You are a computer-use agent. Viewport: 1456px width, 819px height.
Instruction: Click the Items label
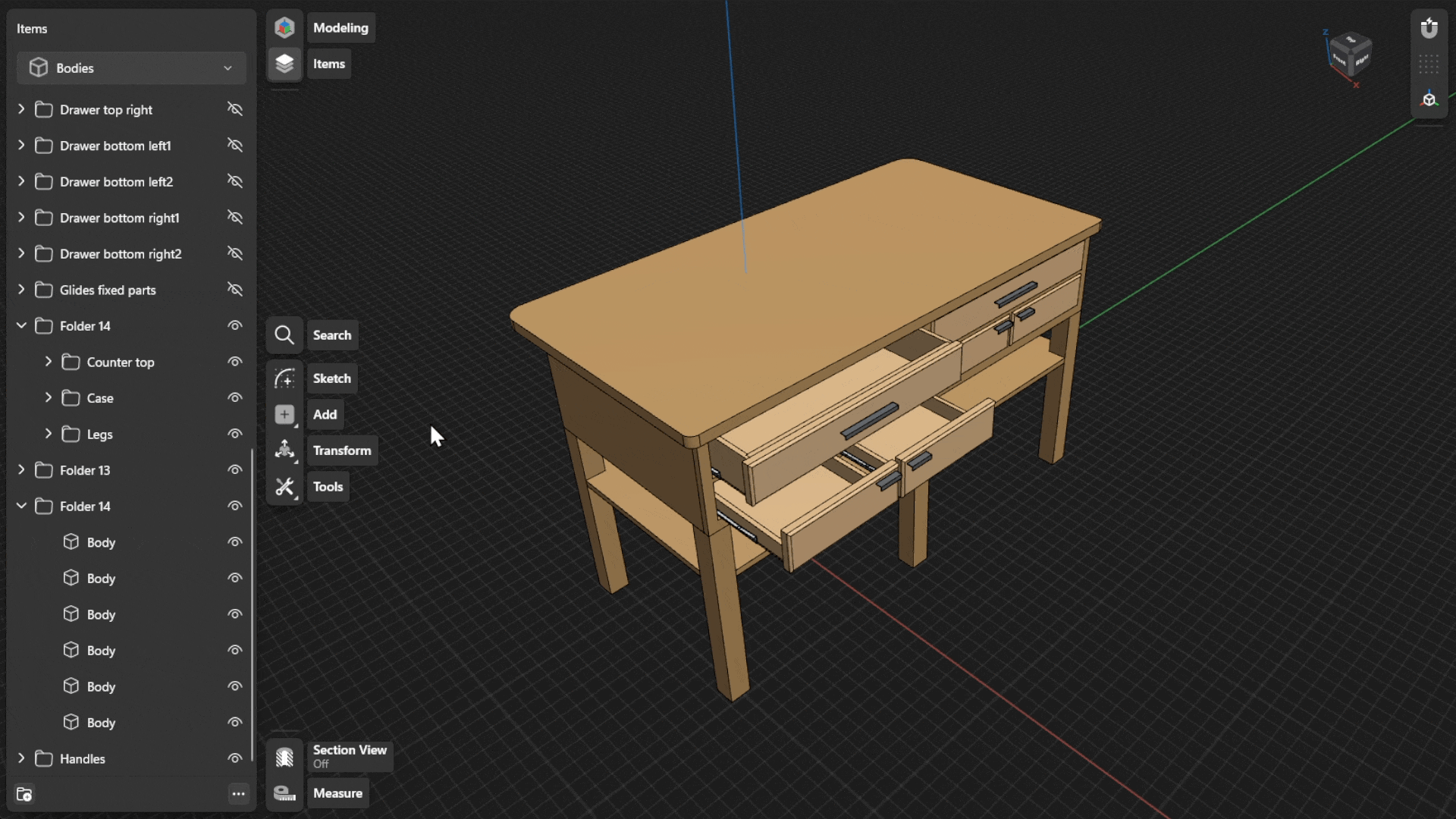(x=329, y=64)
